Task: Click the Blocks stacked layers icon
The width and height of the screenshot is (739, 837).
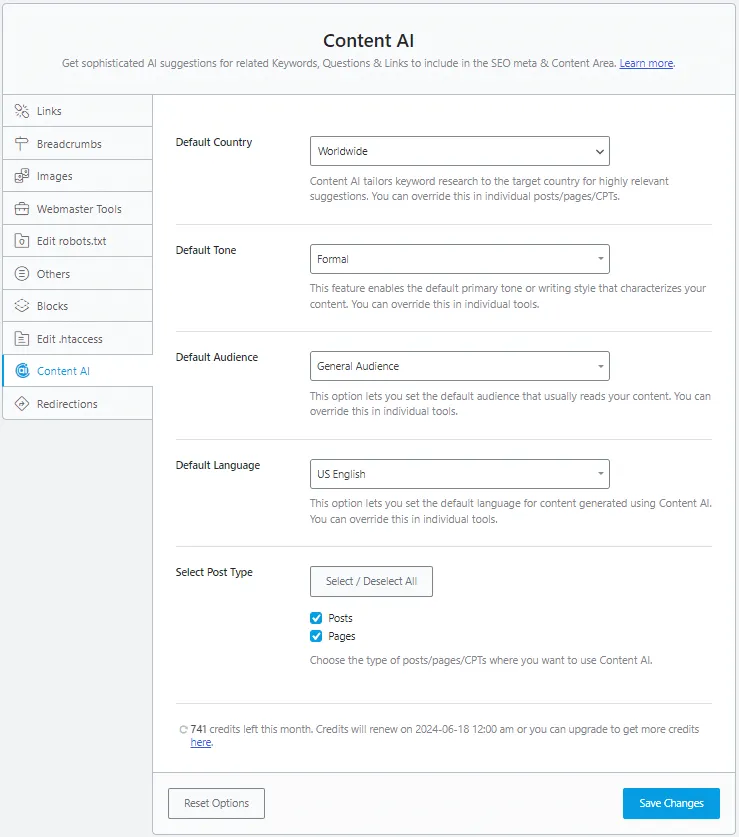Action: tap(22, 306)
